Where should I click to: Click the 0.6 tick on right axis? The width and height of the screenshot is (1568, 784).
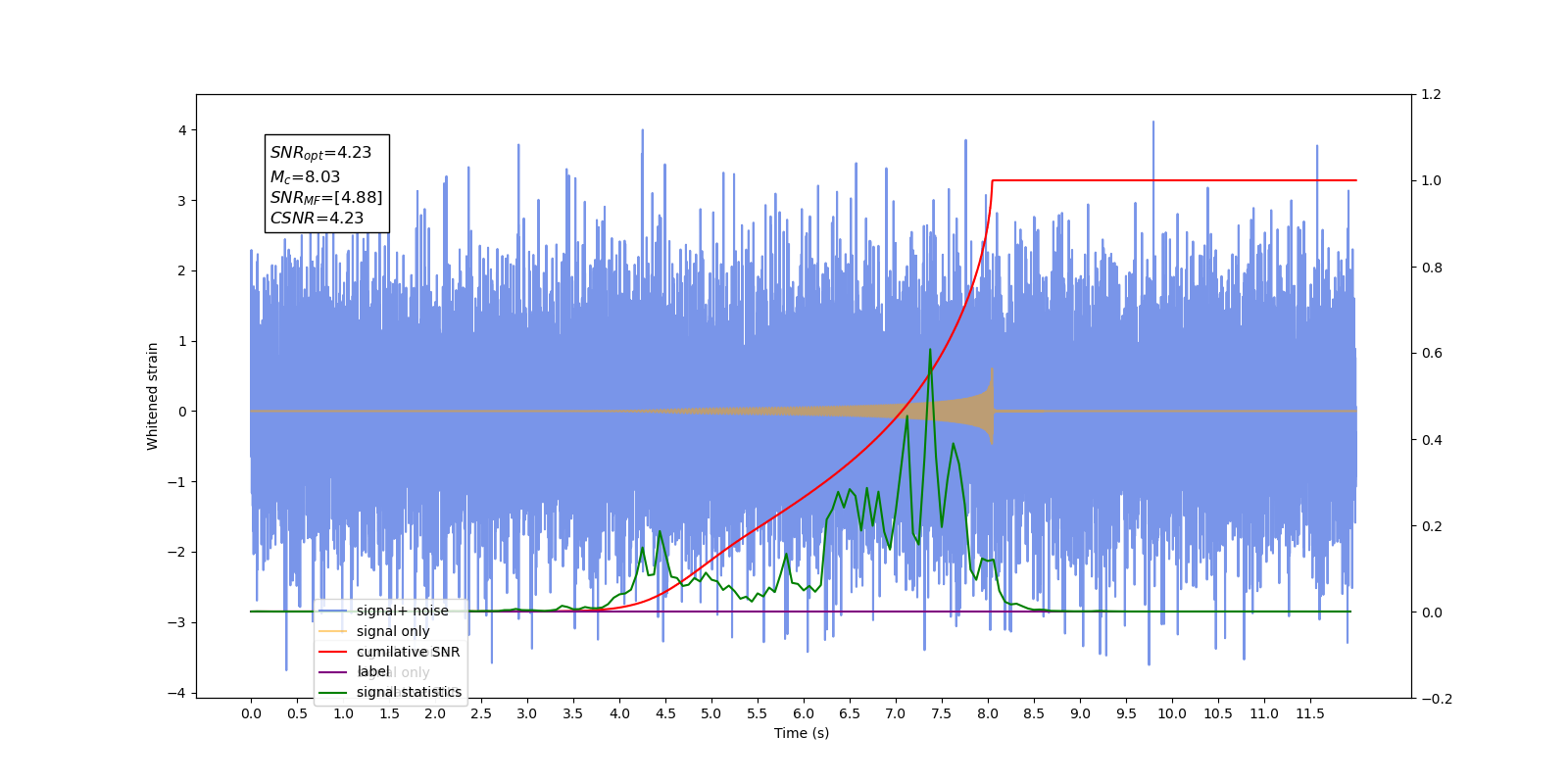click(1431, 353)
